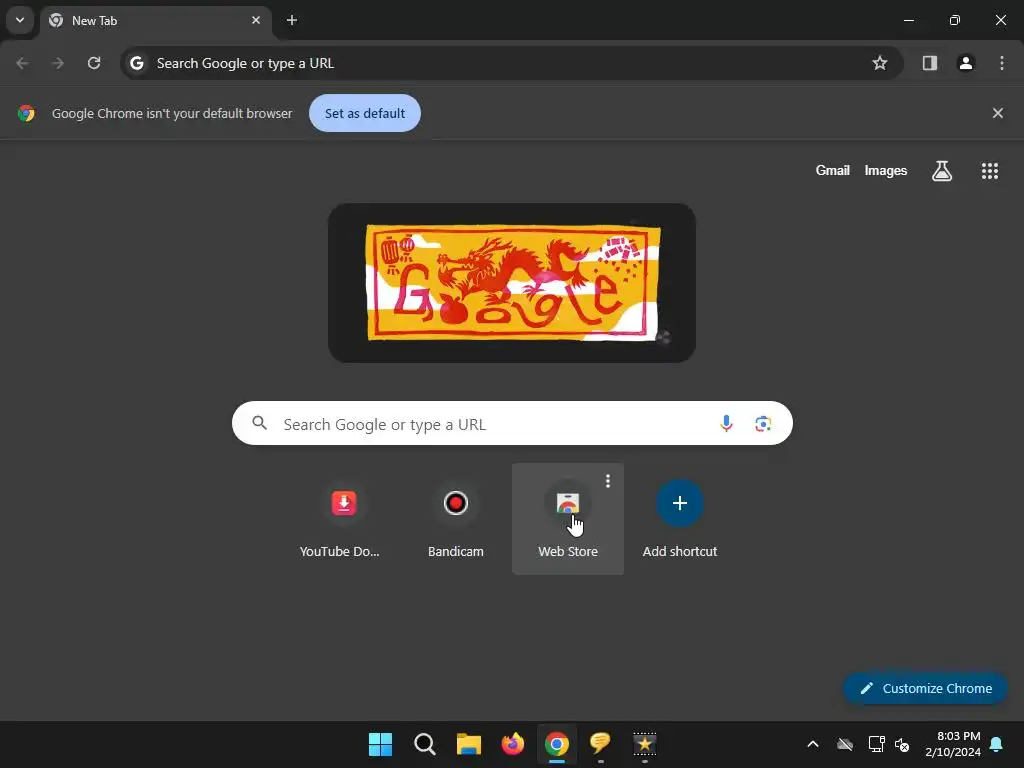Open network status tray icon

tap(876, 744)
